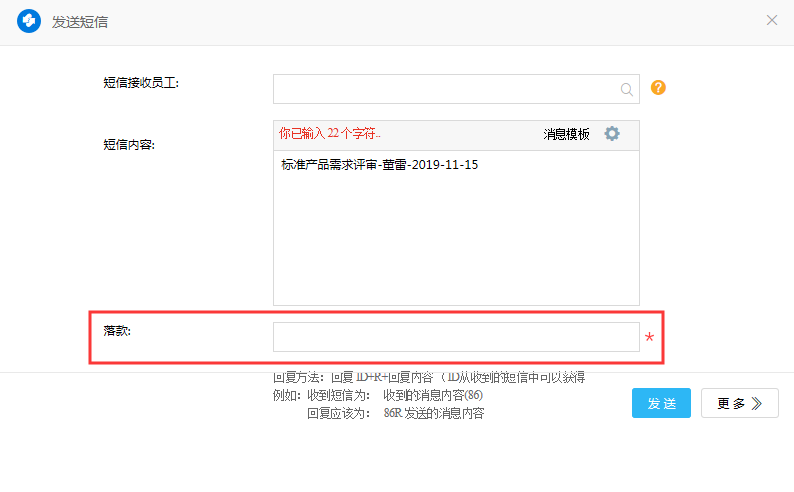This screenshot has width=794, height=492.
Task: Click the blue app logo in title bar
Action: [x=29, y=20]
